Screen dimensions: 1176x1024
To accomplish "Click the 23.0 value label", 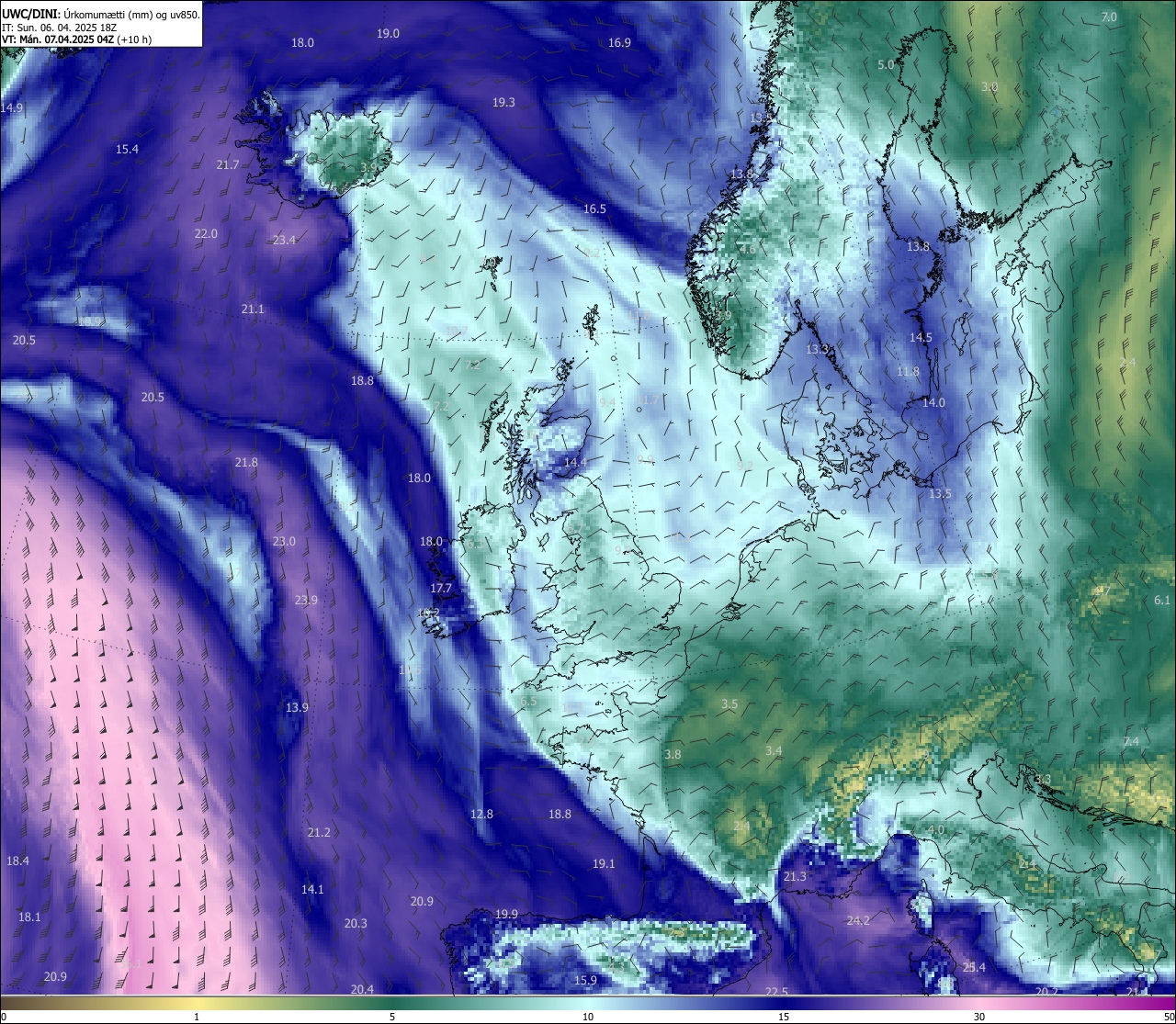I will tap(284, 542).
